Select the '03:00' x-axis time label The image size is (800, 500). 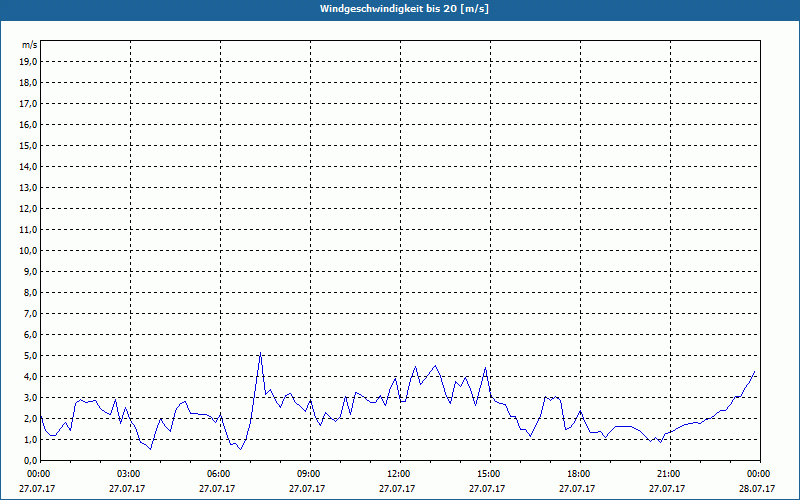tap(129, 474)
